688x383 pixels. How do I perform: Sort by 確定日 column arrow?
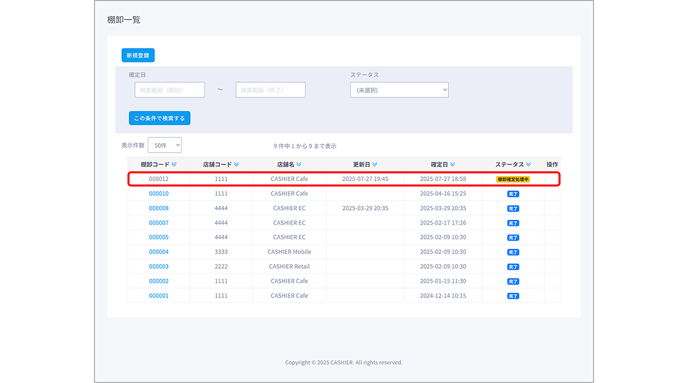click(452, 165)
